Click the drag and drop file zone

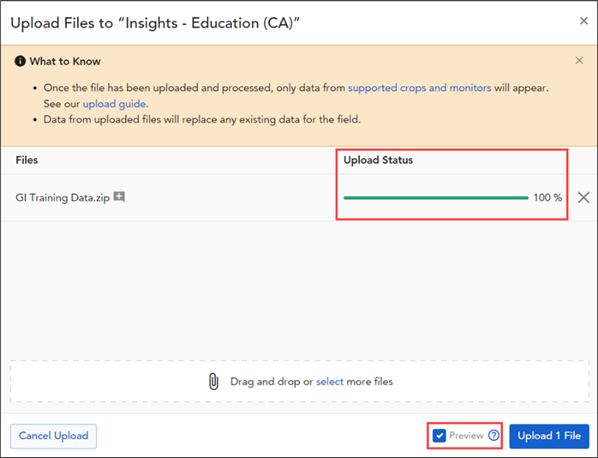(299, 381)
